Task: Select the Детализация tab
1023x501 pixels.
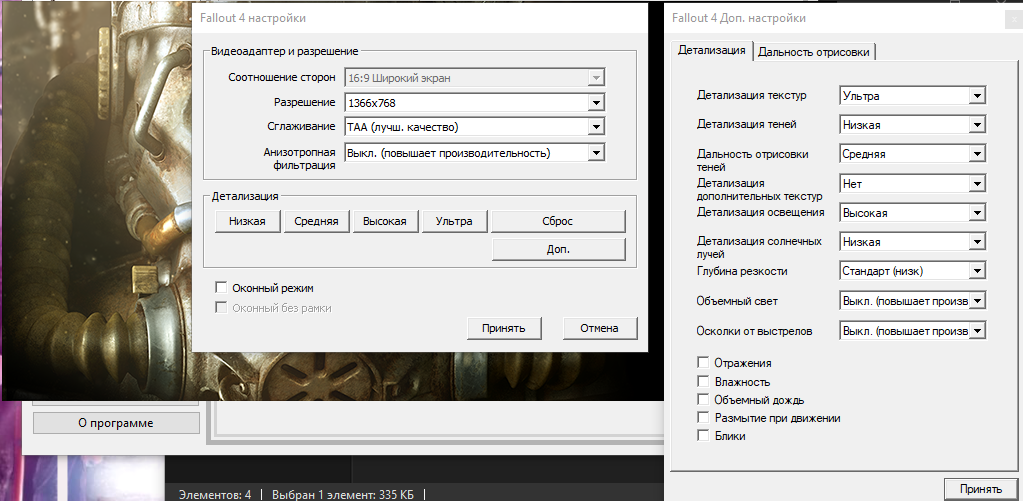Action: (x=712, y=50)
